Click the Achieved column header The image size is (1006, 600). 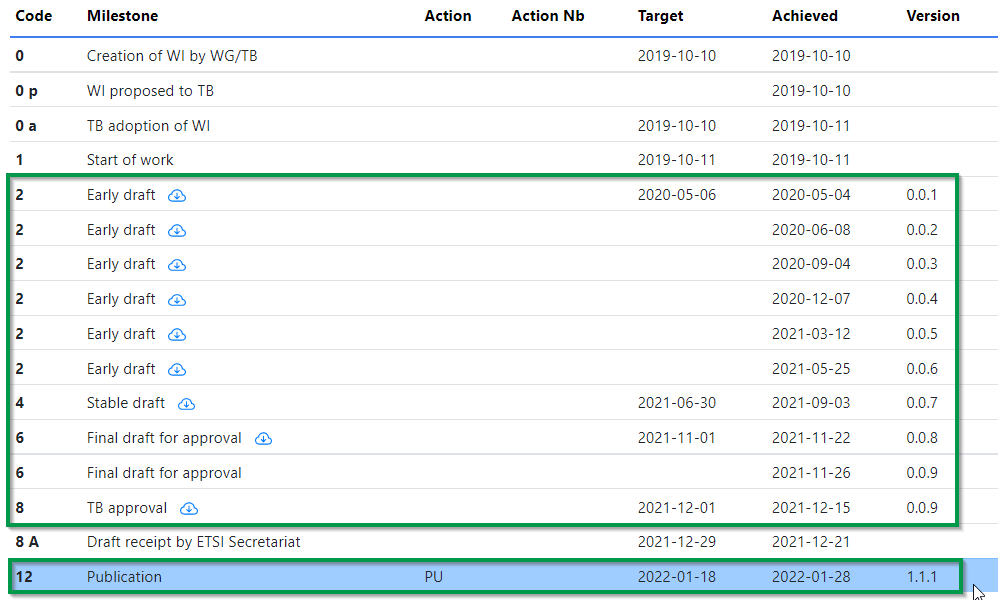[804, 16]
